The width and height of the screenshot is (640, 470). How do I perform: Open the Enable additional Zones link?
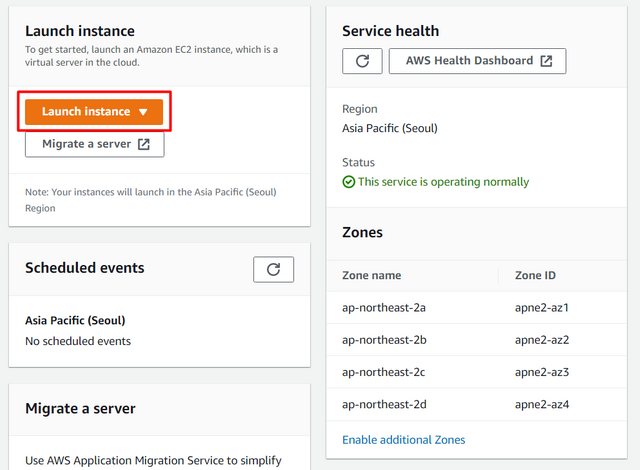[x=403, y=440]
